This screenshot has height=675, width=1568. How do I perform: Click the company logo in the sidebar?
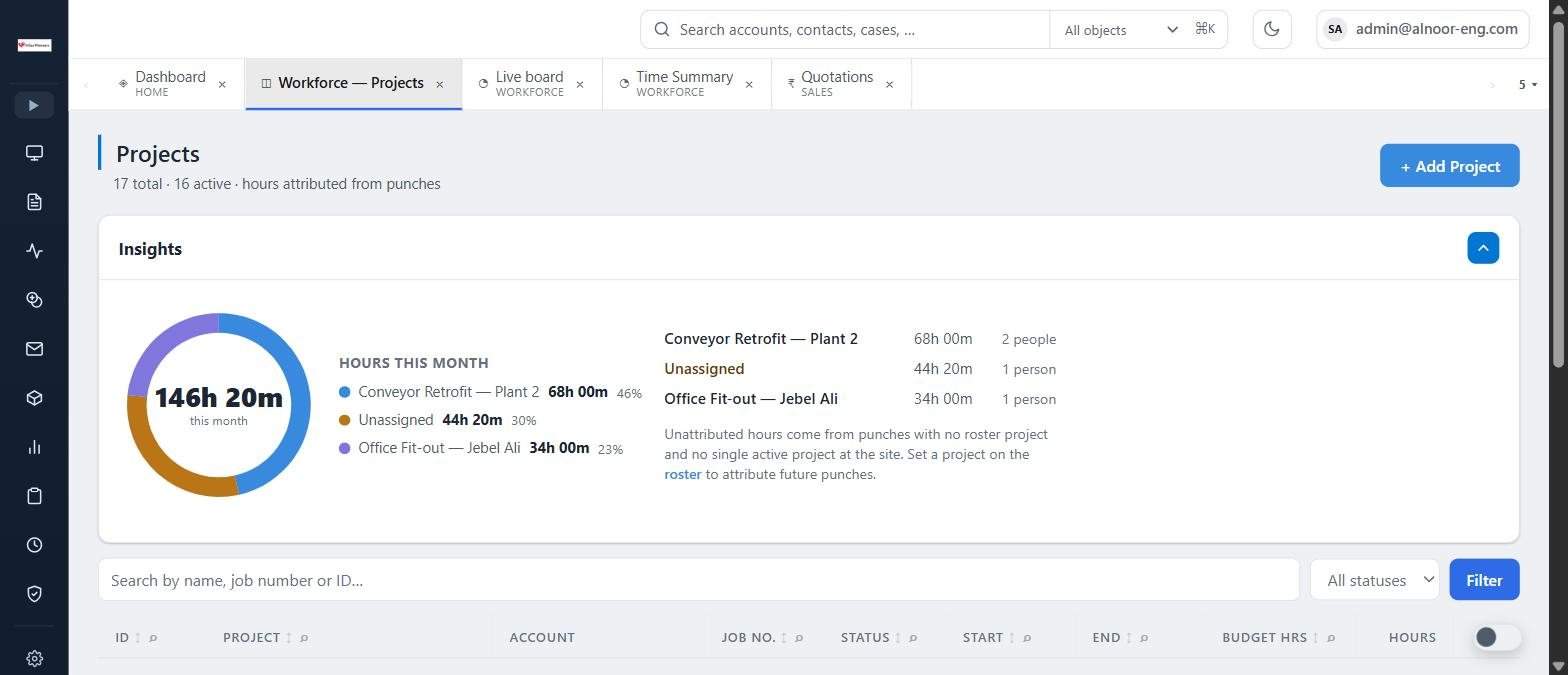pyautogui.click(x=34, y=45)
